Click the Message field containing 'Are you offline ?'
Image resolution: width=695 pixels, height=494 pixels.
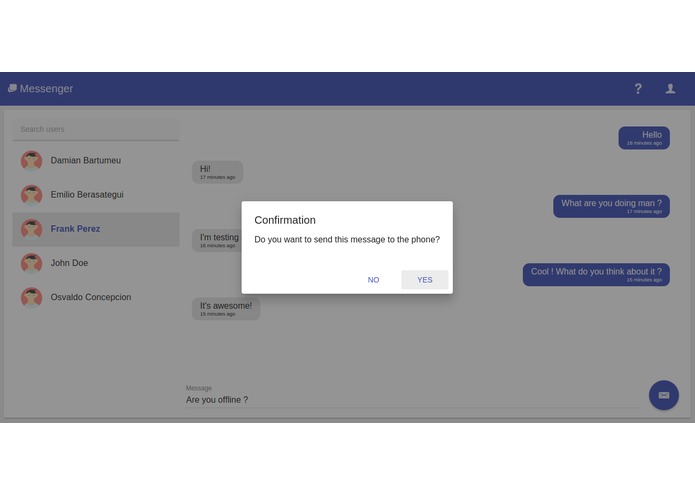coord(412,400)
